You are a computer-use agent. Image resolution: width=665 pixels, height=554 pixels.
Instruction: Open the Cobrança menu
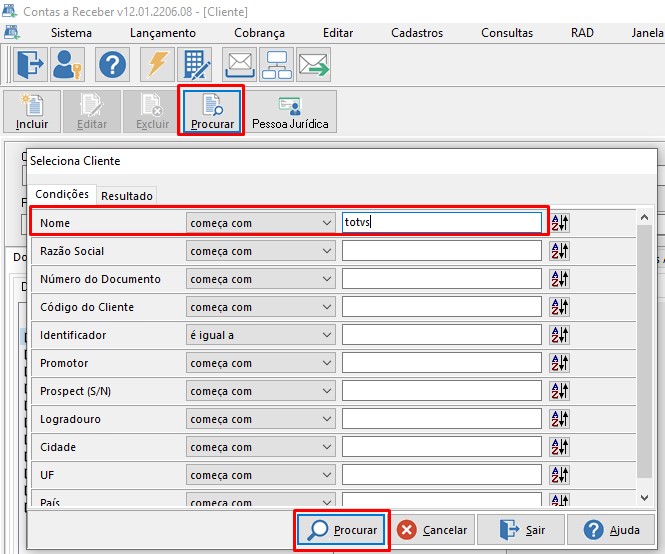pos(259,33)
